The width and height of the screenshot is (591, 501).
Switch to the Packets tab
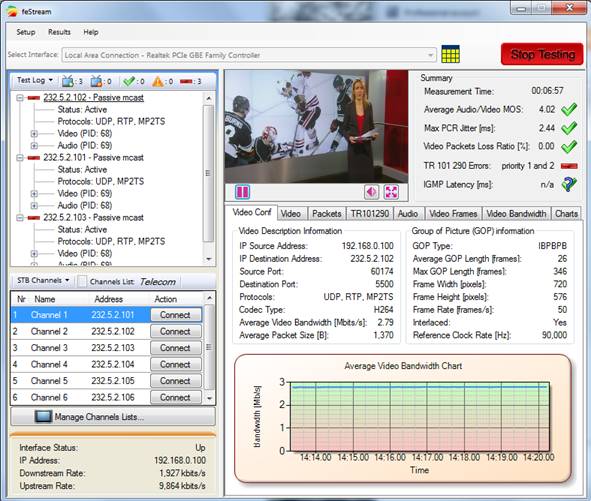tap(326, 214)
